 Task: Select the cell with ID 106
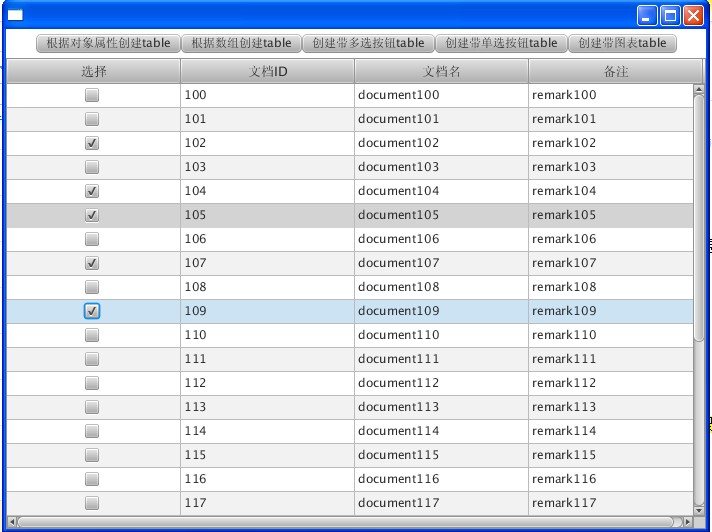click(267, 239)
